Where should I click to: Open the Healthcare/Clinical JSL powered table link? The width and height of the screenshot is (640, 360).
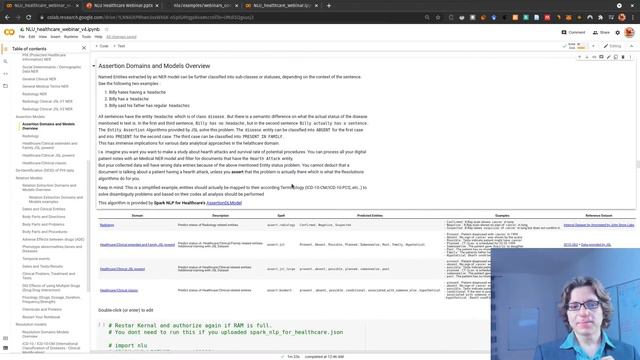(x=122, y=269)
